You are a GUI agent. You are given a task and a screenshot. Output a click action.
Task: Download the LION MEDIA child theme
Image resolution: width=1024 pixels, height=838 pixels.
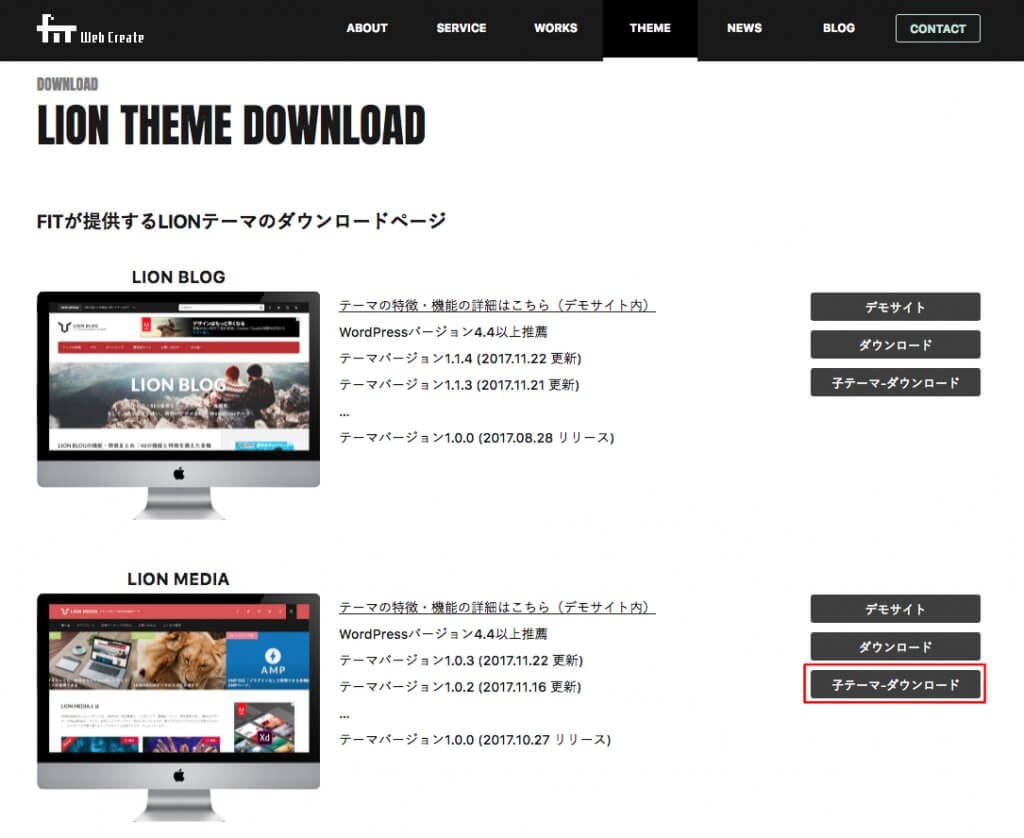click(895, 685)
